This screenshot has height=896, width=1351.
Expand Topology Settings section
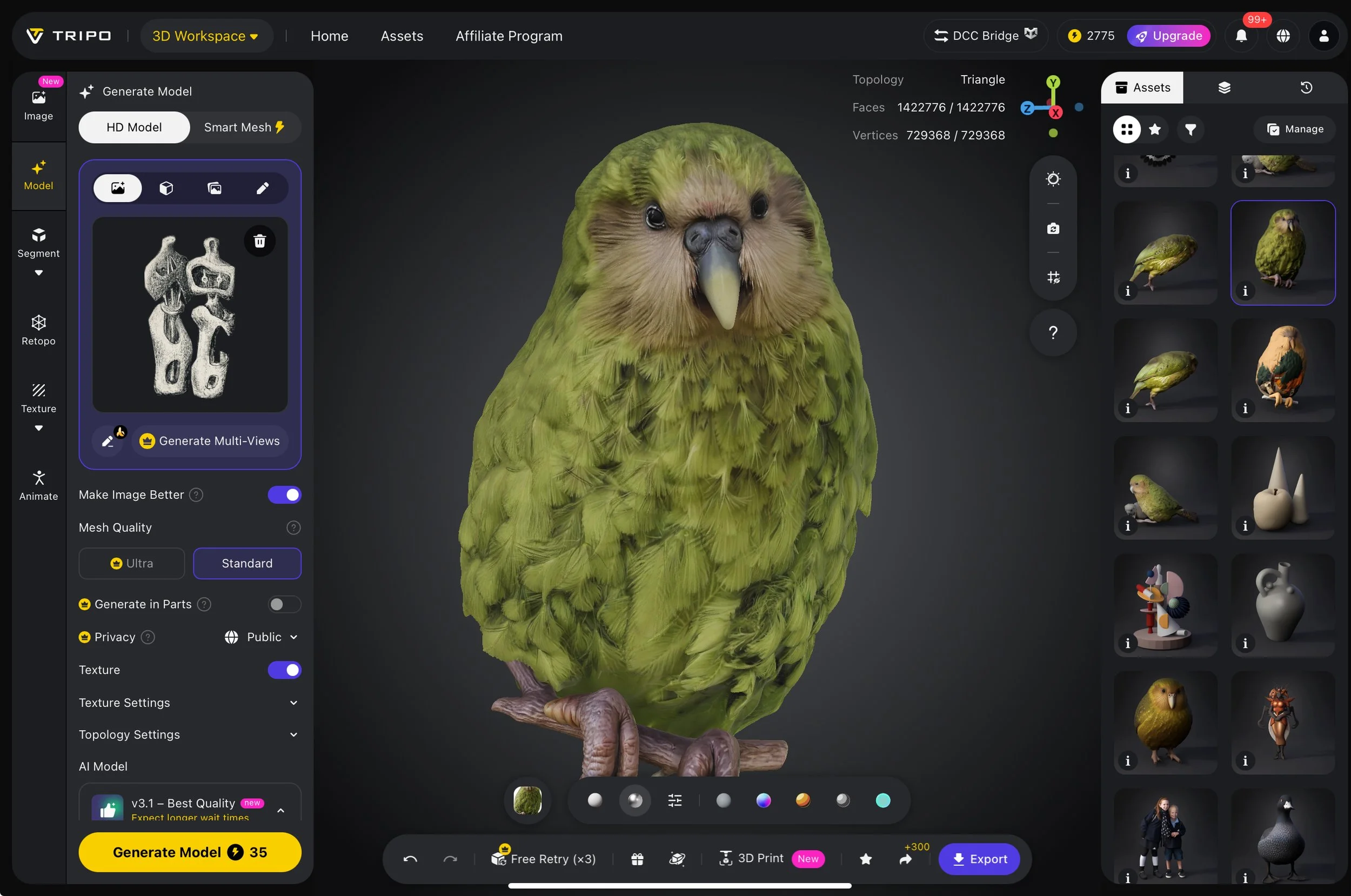[189, 735]
